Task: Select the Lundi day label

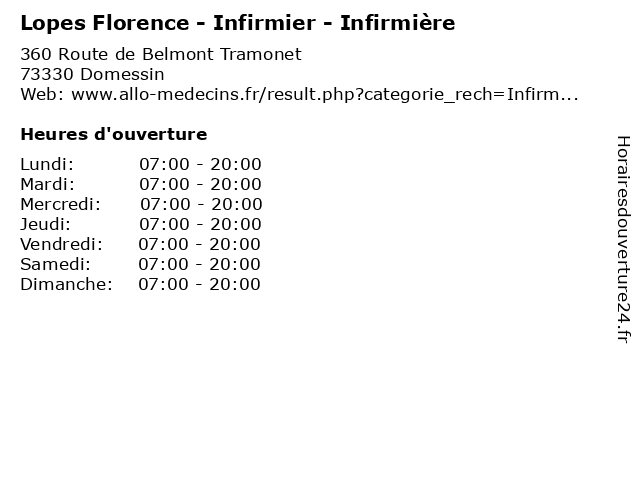Action: point(47,164)
